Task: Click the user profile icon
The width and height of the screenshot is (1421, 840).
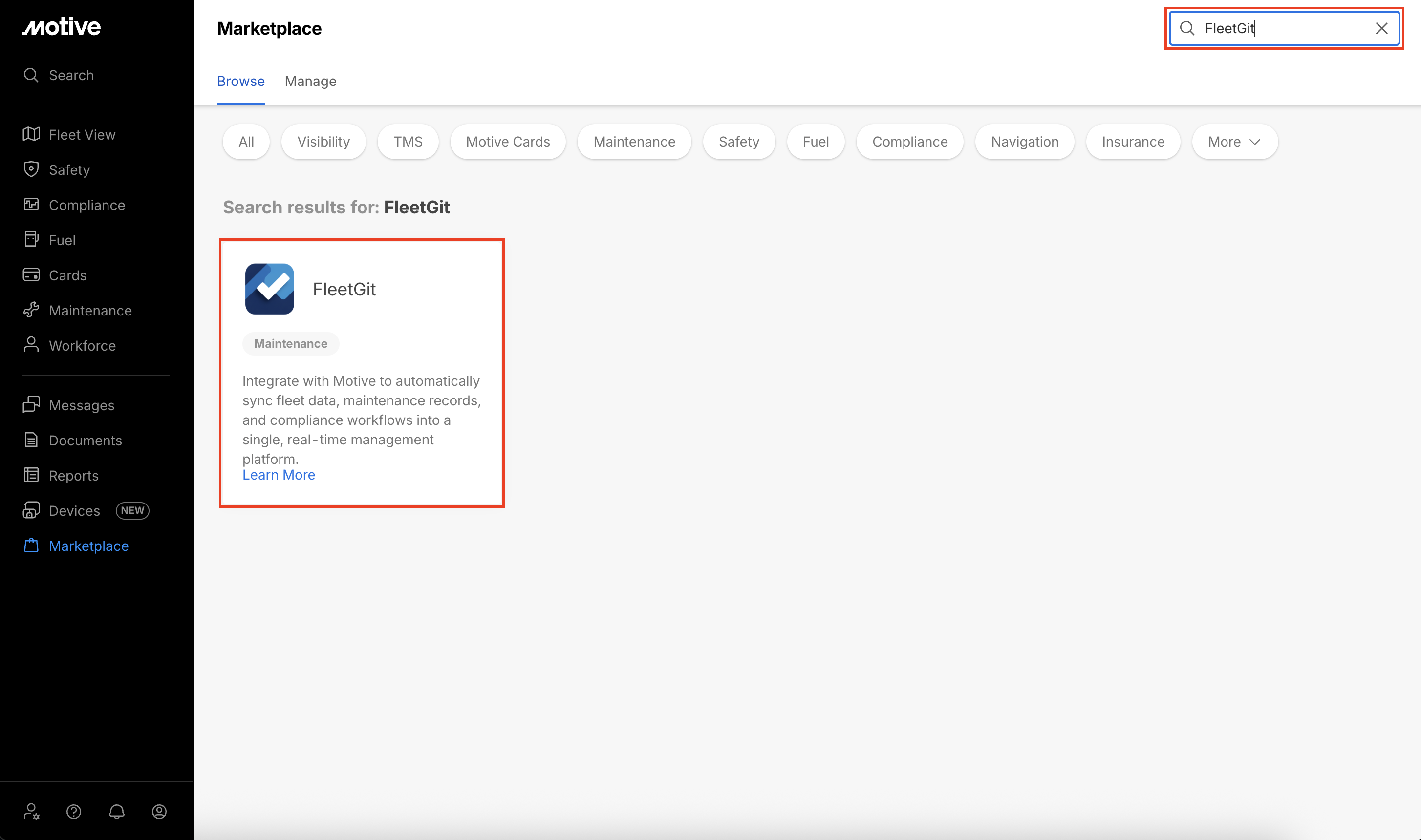Action: pos(159,811)
